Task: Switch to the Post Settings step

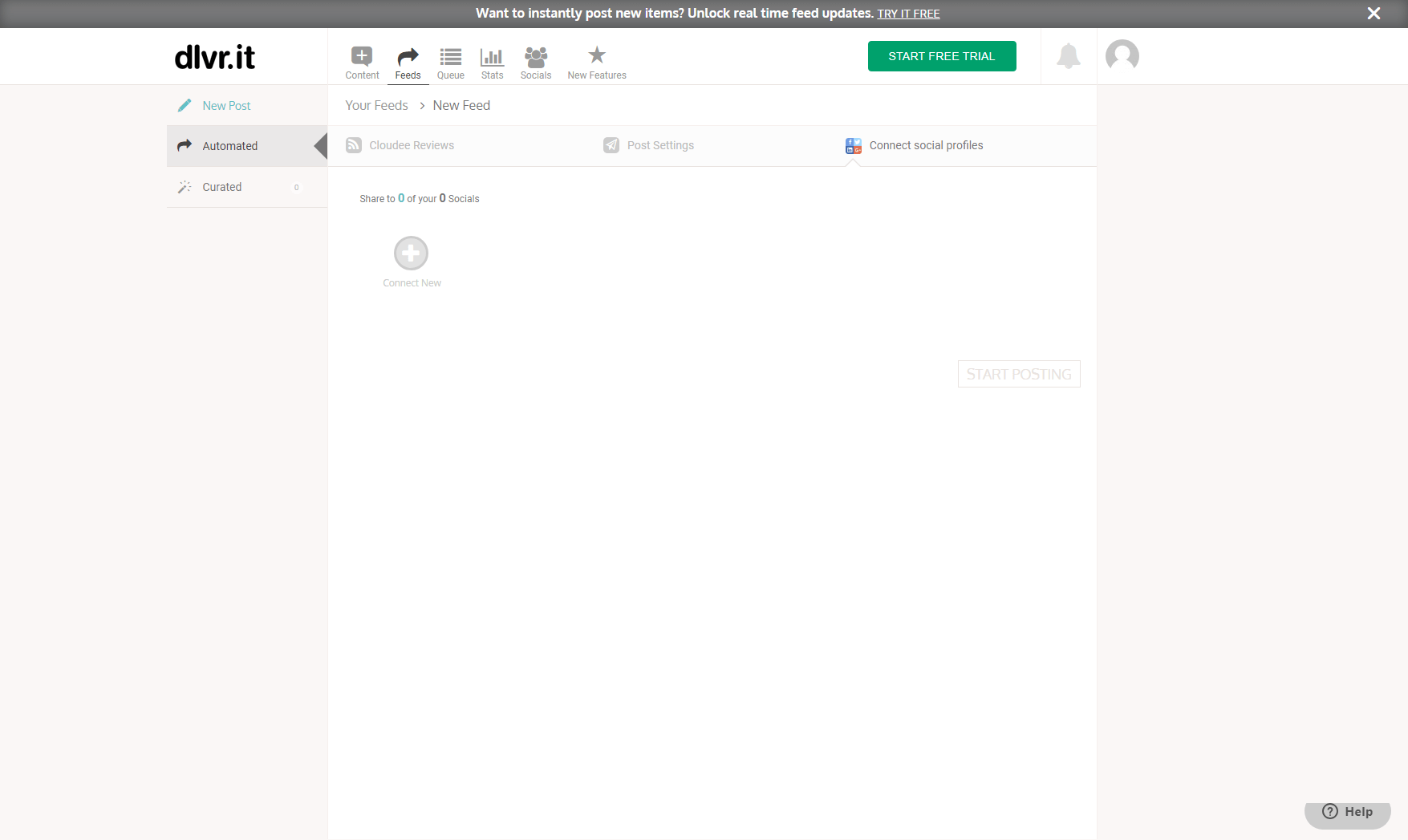Action: [660, 145]
